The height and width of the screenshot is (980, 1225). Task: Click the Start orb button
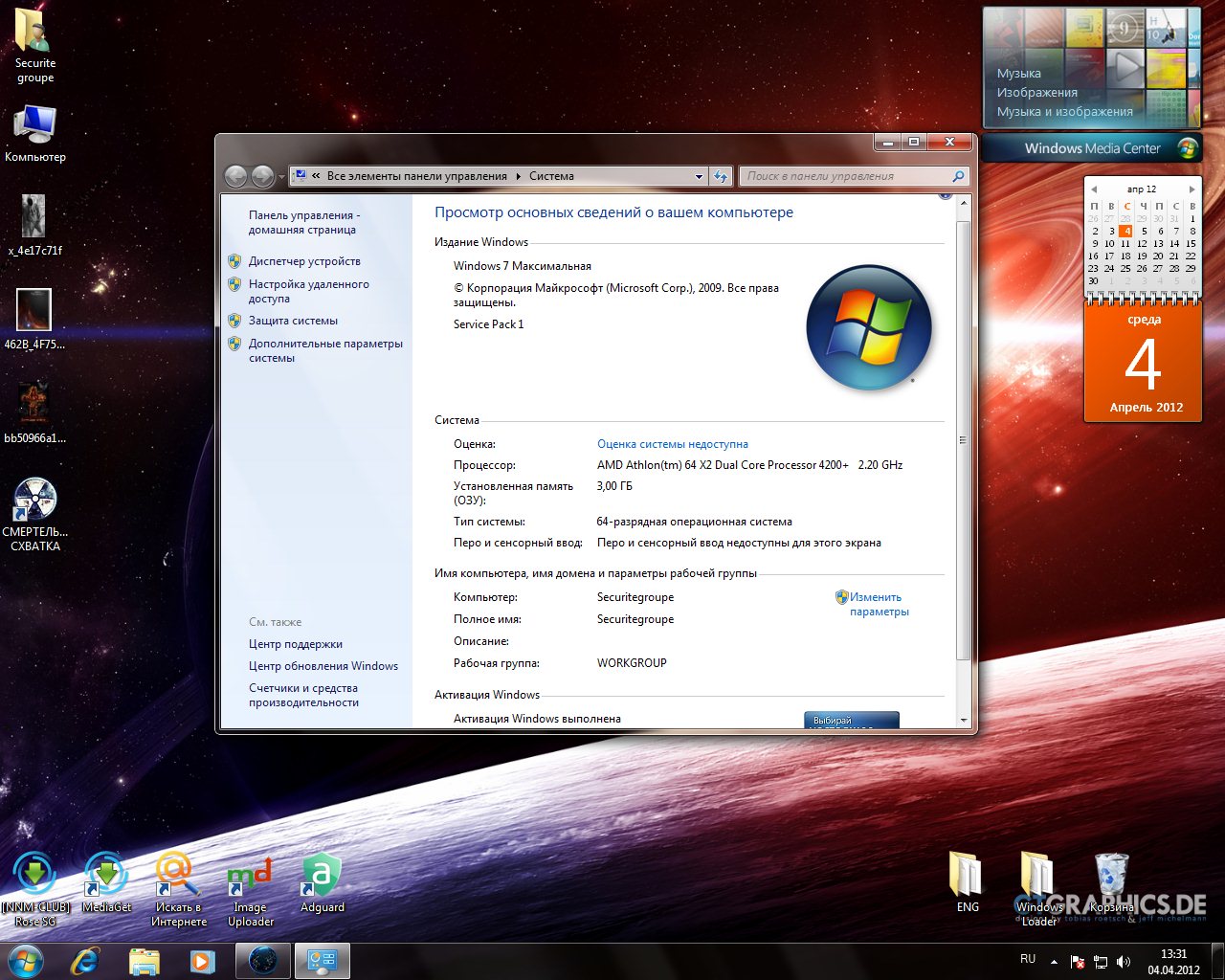pos(26,960)
